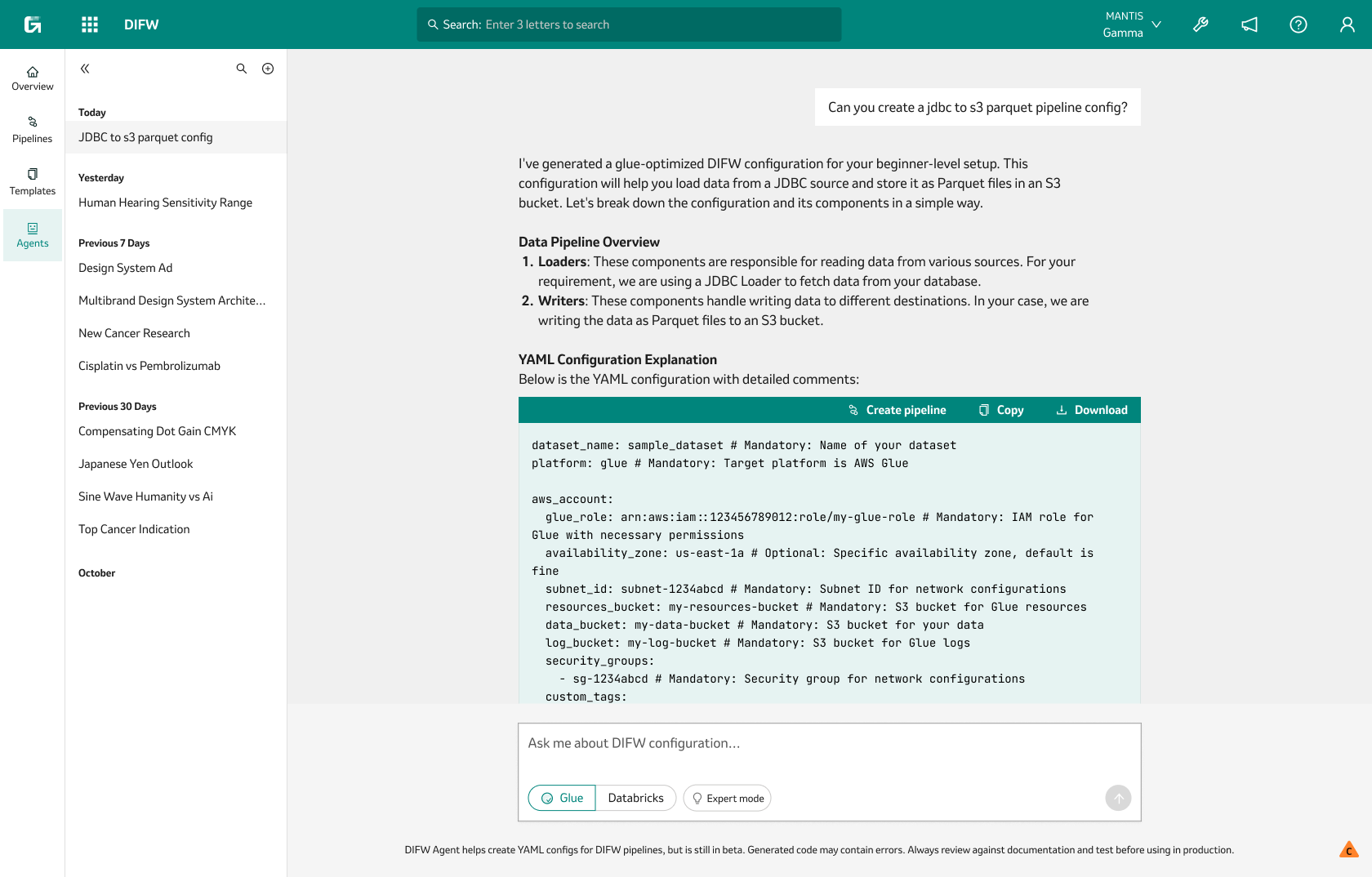1372x877 pixels.
Task: Toggle Expert mode
Action: (x=727, y=798)
